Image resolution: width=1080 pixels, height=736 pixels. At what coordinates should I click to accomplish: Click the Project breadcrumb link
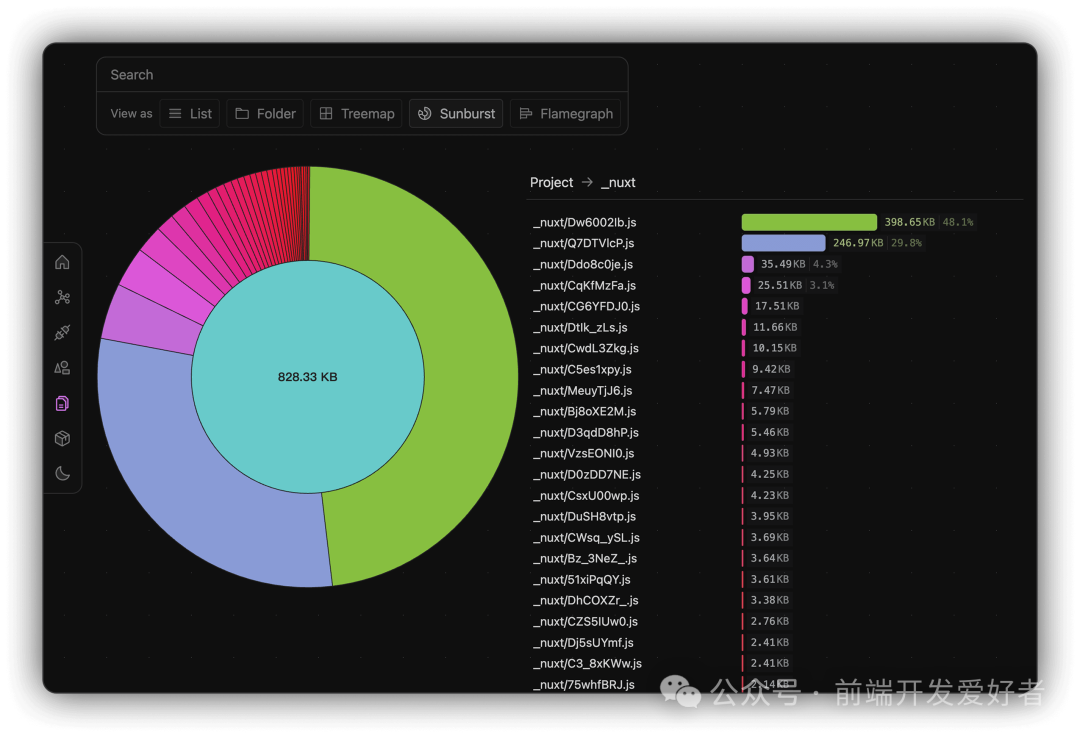[x=551, y=183]
